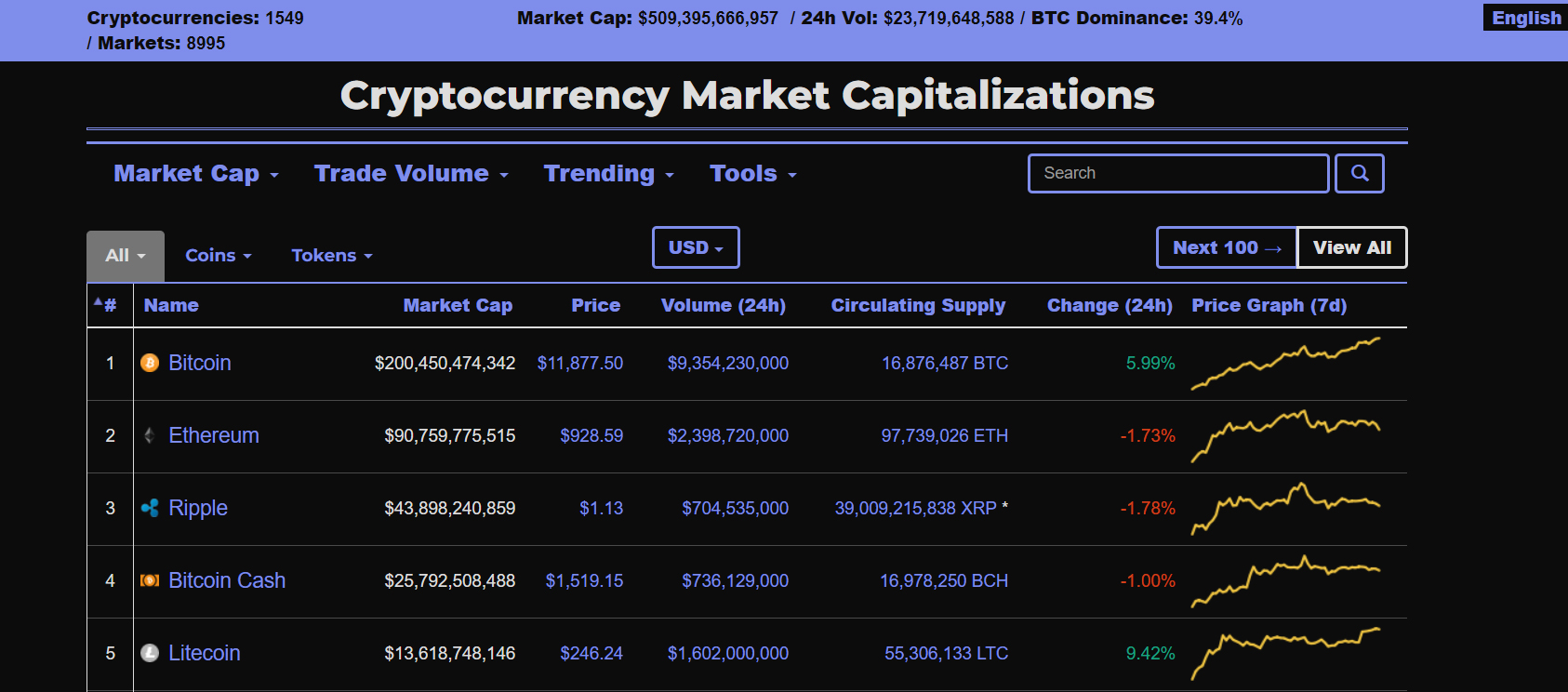Open the Coins filter dropdown
The width and height of the screenshot is (1568, 692).
click(219, 256)
